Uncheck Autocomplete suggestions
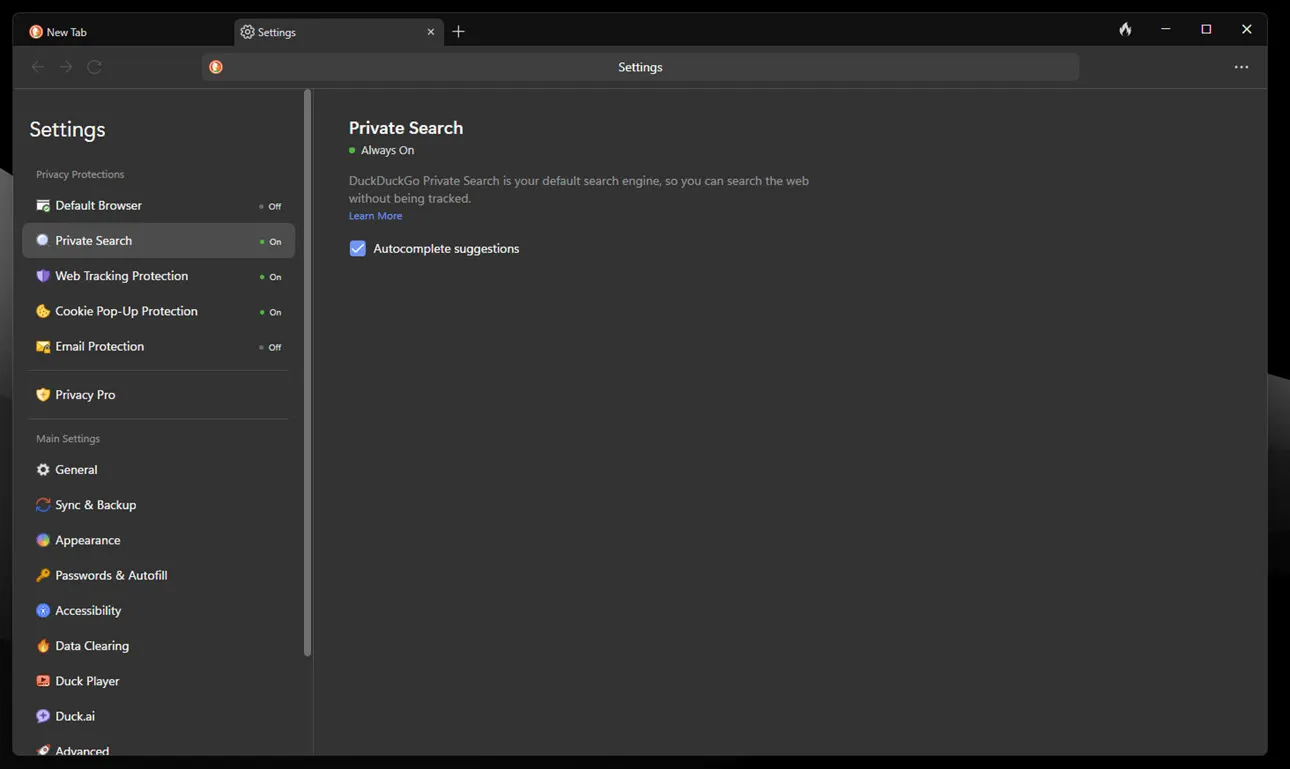The height and width of the screenshot is (769, 1290). [357, 248]
